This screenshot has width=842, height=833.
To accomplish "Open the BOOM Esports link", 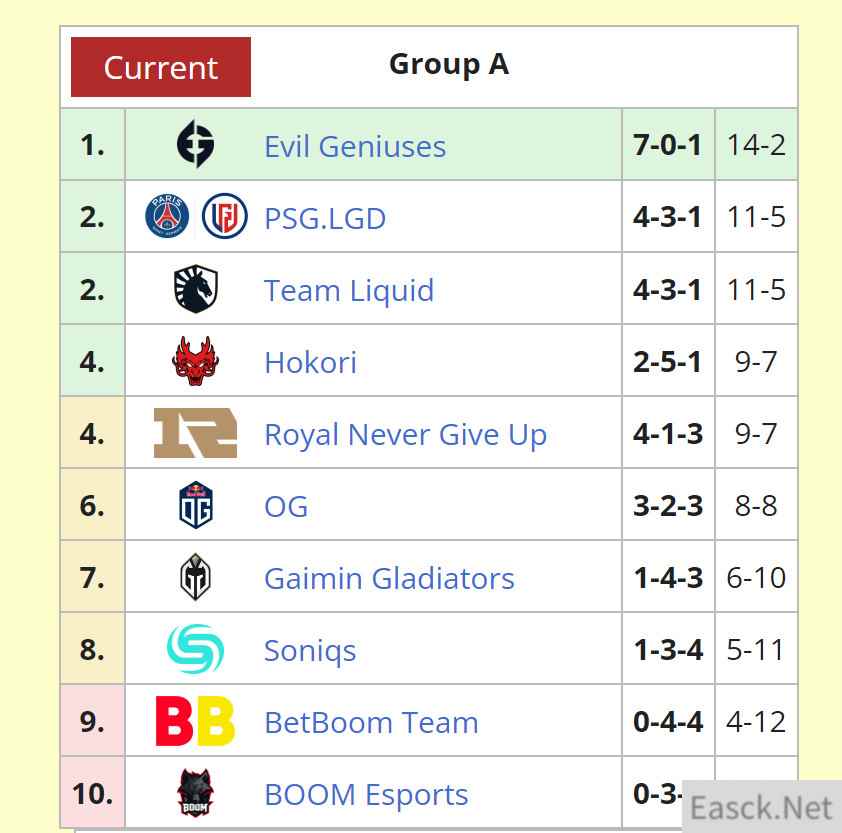I will (366, 794).
